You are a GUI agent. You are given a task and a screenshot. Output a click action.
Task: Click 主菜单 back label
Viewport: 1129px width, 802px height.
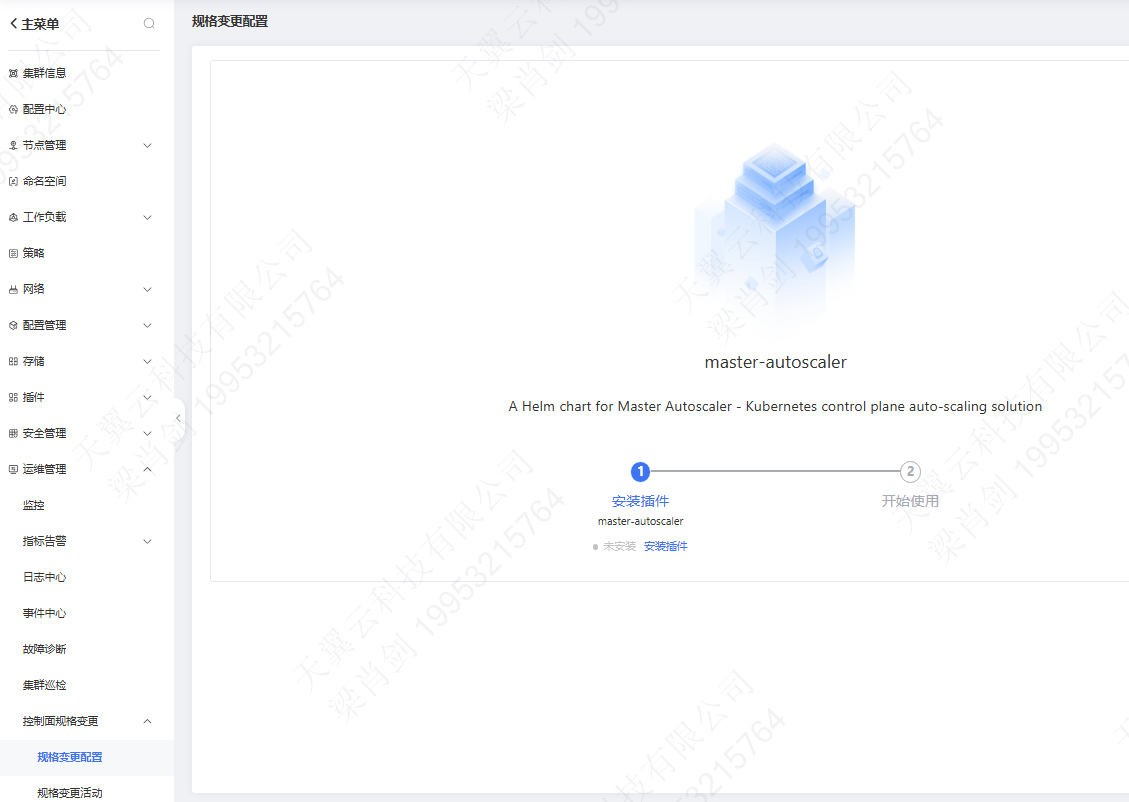40,24
